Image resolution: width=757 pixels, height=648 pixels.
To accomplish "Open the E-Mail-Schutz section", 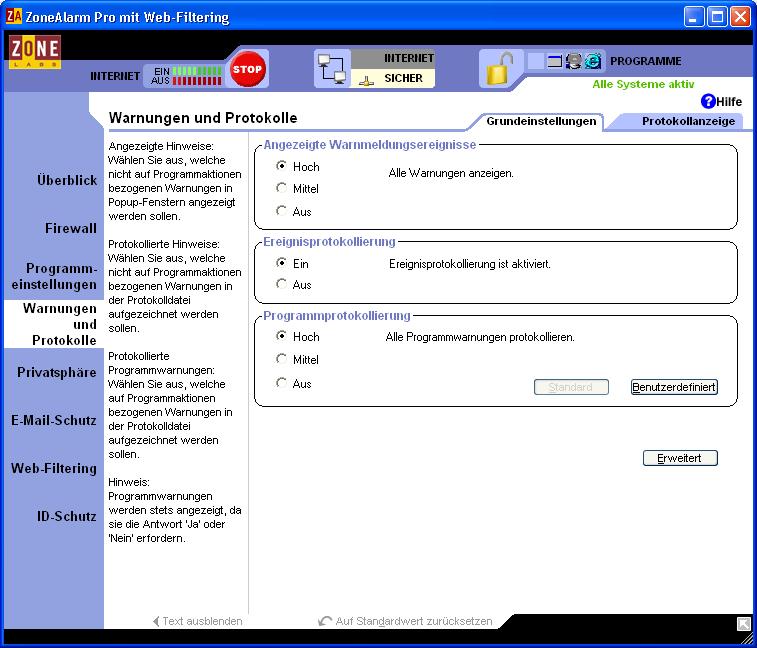I will pos(54,420).
